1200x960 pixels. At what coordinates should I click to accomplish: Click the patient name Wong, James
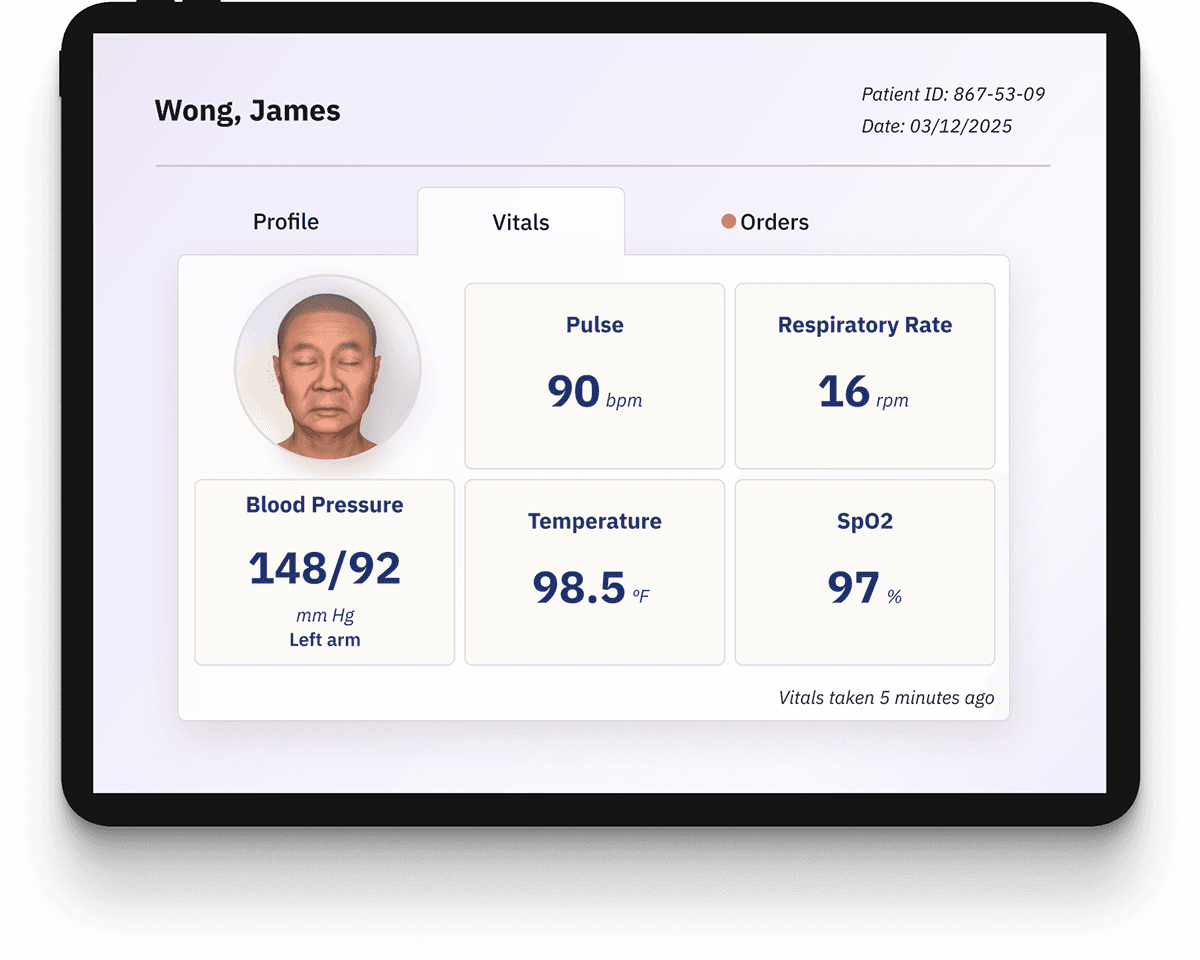(247, 110)
